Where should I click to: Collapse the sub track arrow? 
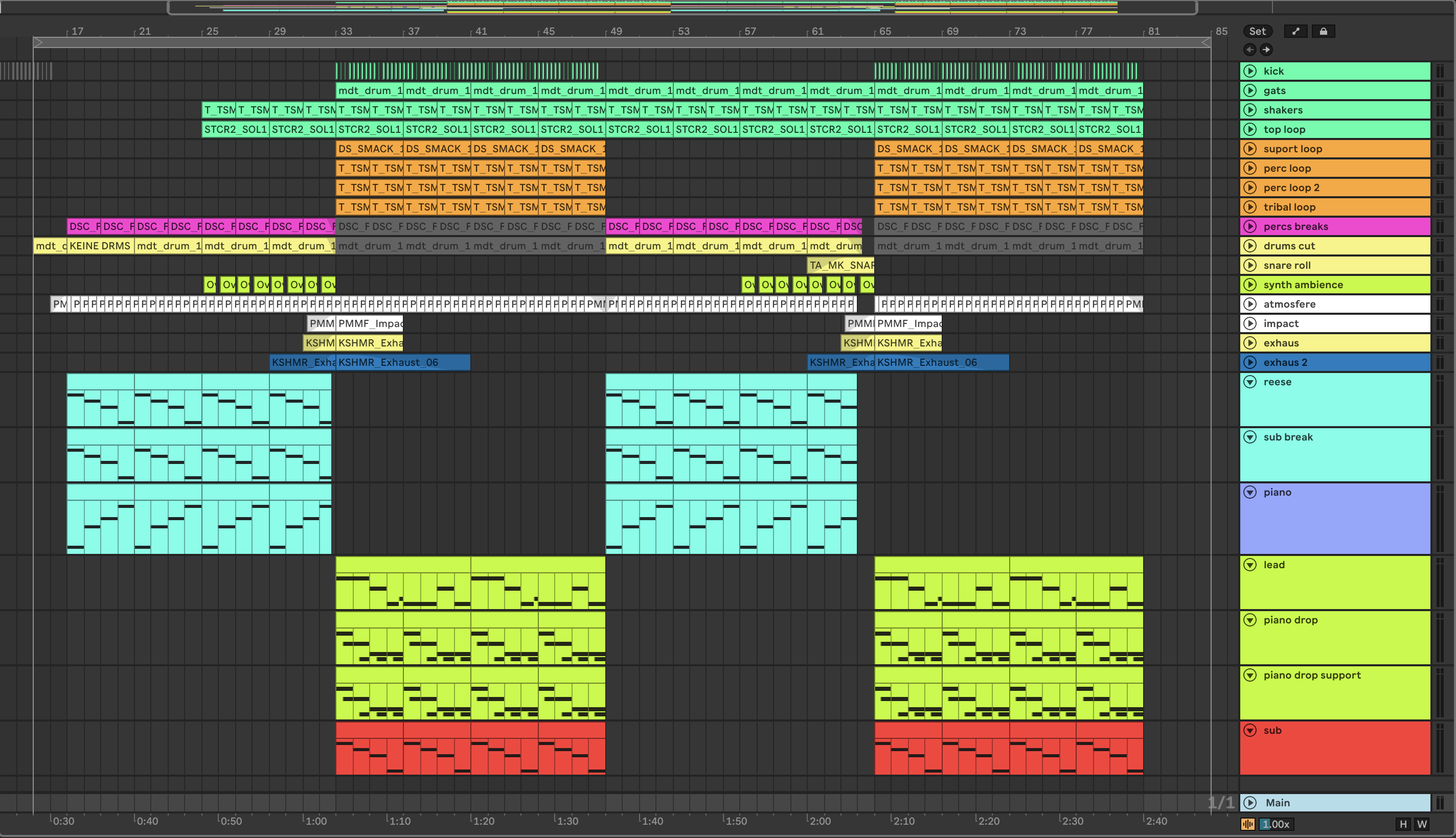click(x=1250, y=731)
